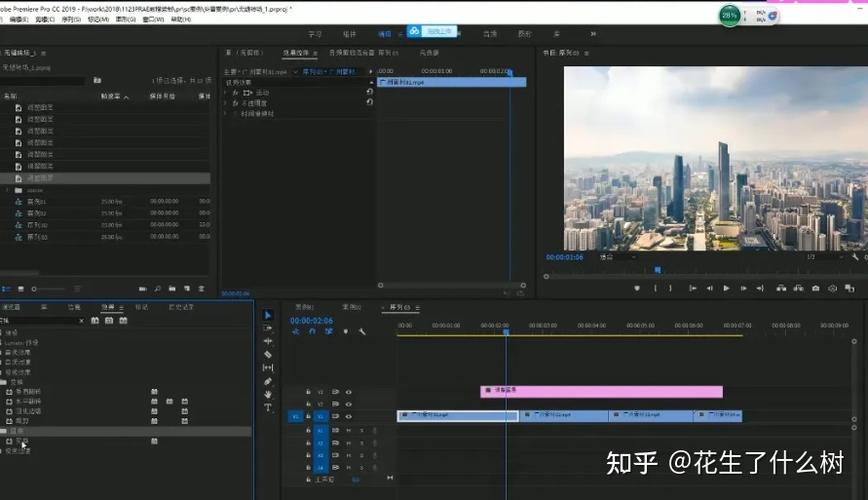This screenshot has height=500, width=868.
Task: Step back one frame in Program monitor
Action: [709, 288]
